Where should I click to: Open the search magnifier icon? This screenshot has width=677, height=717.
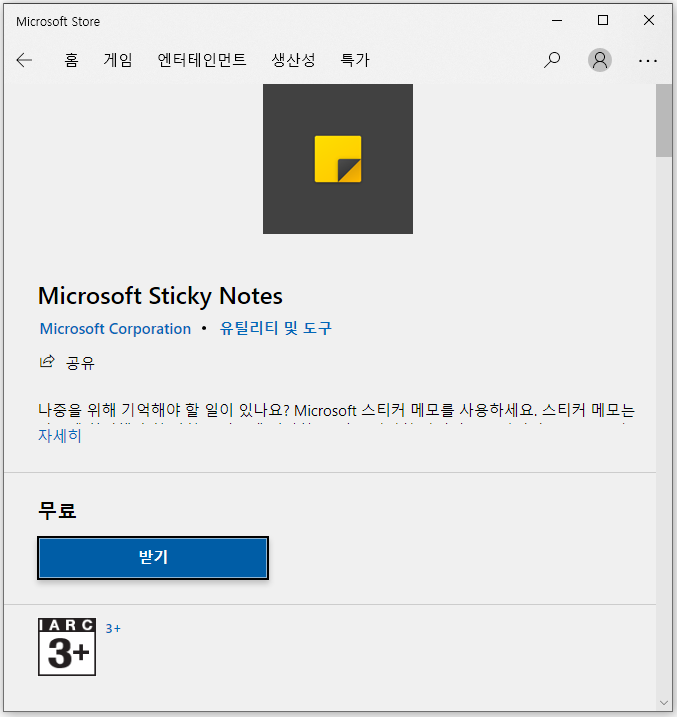pos(552,60)
